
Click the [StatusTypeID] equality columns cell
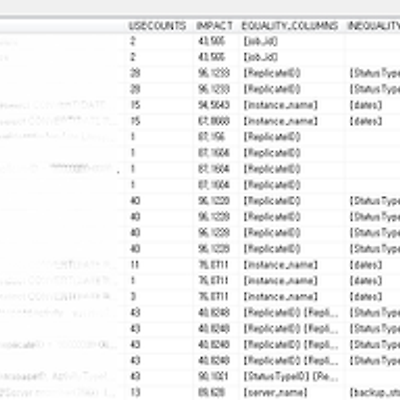coord(291,376)
